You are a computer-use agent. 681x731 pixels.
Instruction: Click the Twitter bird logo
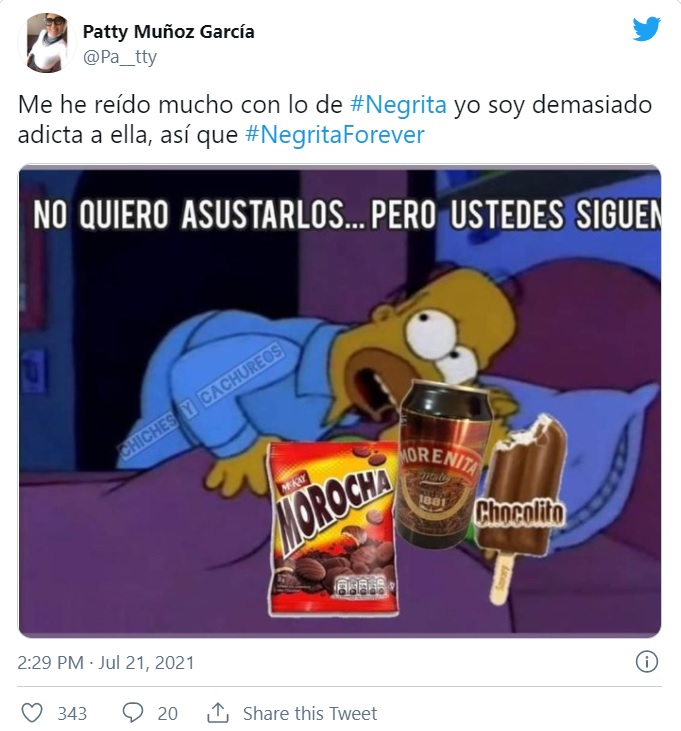pos(647,29)
